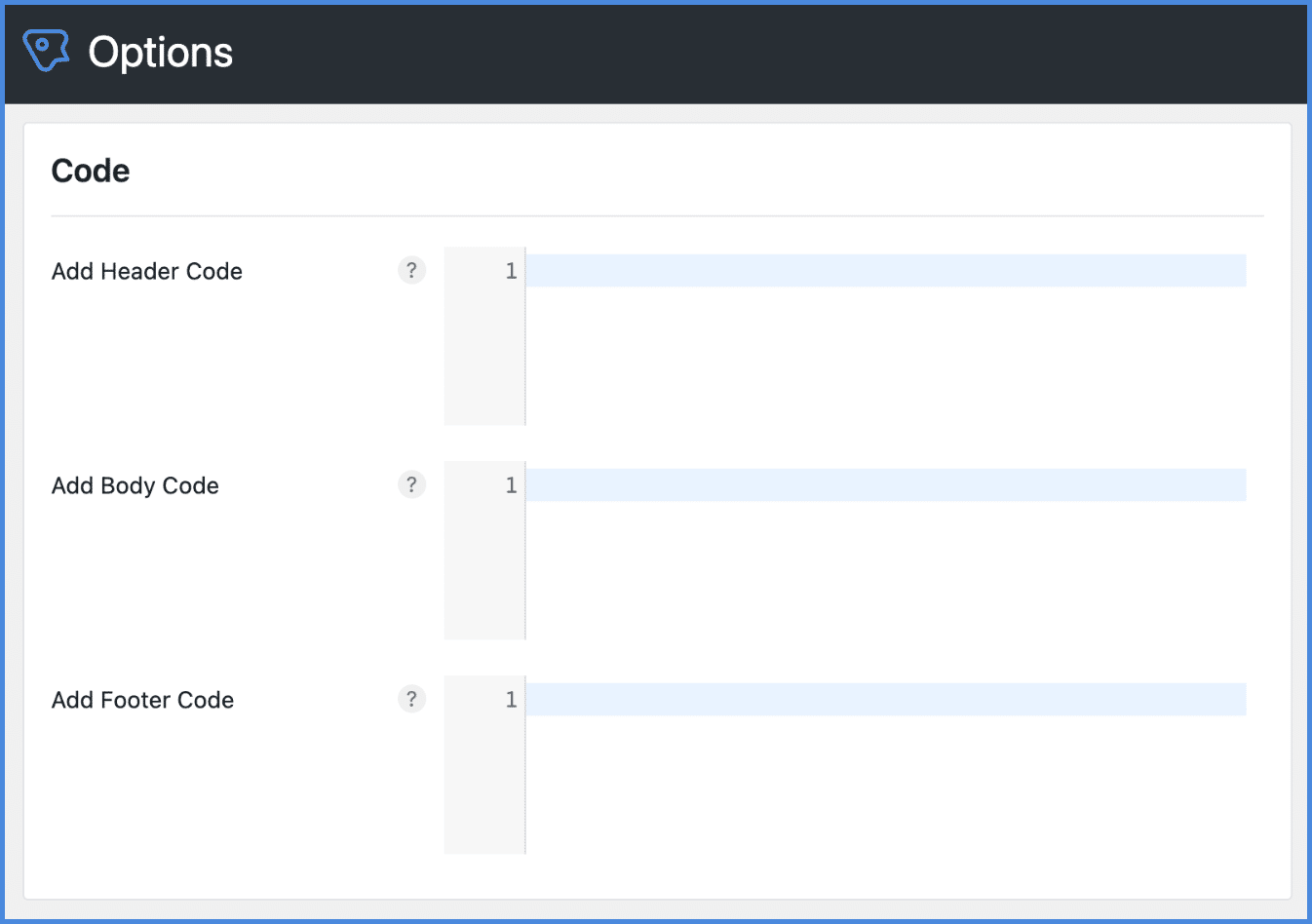Click the Add Header Code label
Viewport: 1312px width, 924px height.
pyautogui.click(x=146, y=271)
